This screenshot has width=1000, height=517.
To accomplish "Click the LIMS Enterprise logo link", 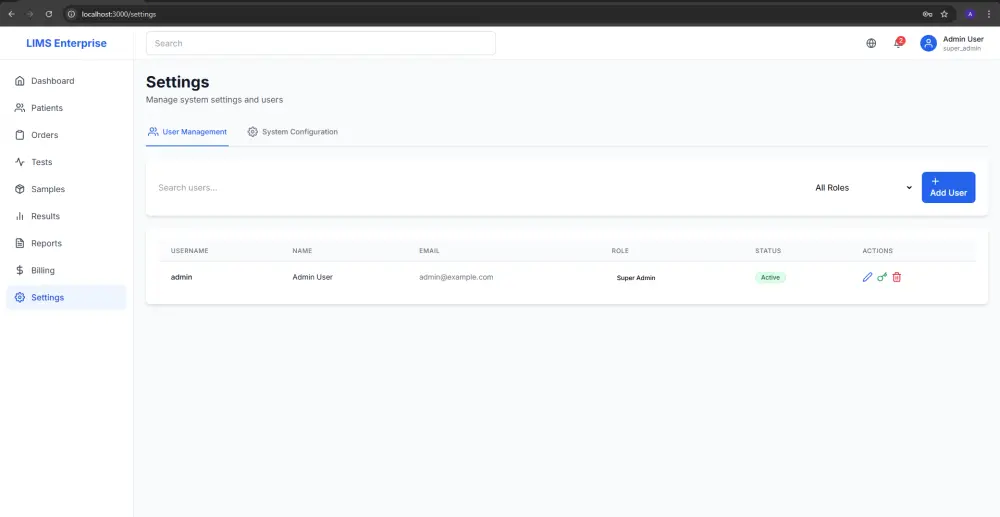I will [x=66, y=43].
